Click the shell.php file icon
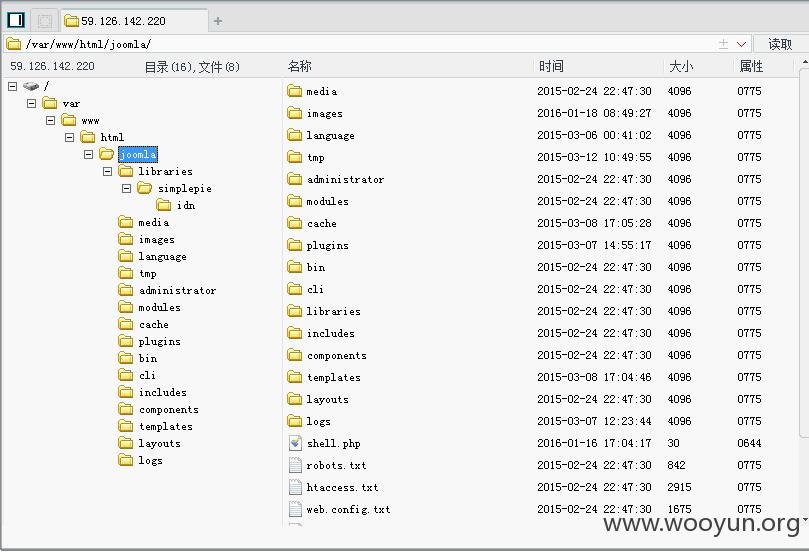The width and height of the screenshot is (809, 552). pos(295,443)
